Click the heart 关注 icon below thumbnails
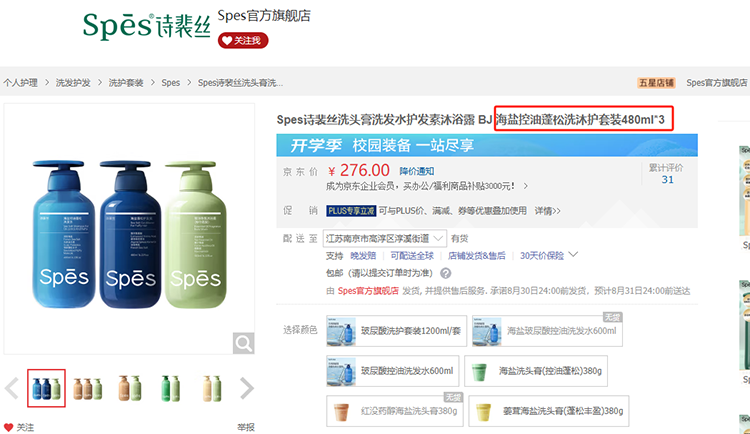Image resolution: width=750 pixels, height=434 pixels. [10, 427]
